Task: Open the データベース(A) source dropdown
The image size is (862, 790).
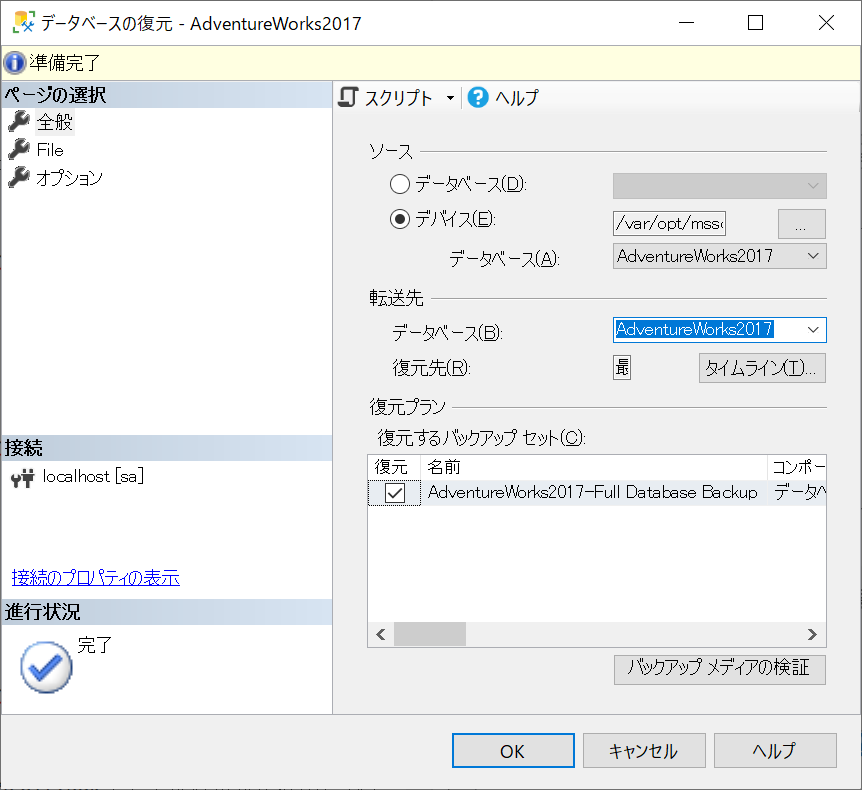Action: (x=720, y=256)
